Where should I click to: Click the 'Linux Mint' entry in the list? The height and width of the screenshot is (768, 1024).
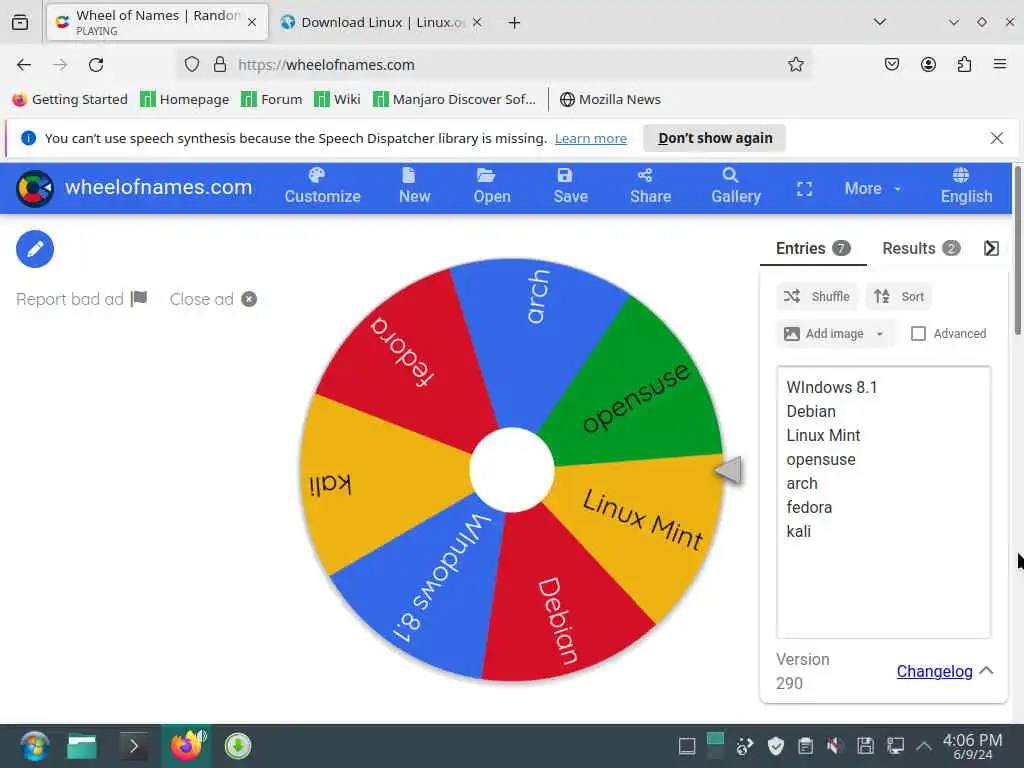[x=823, y=436]
